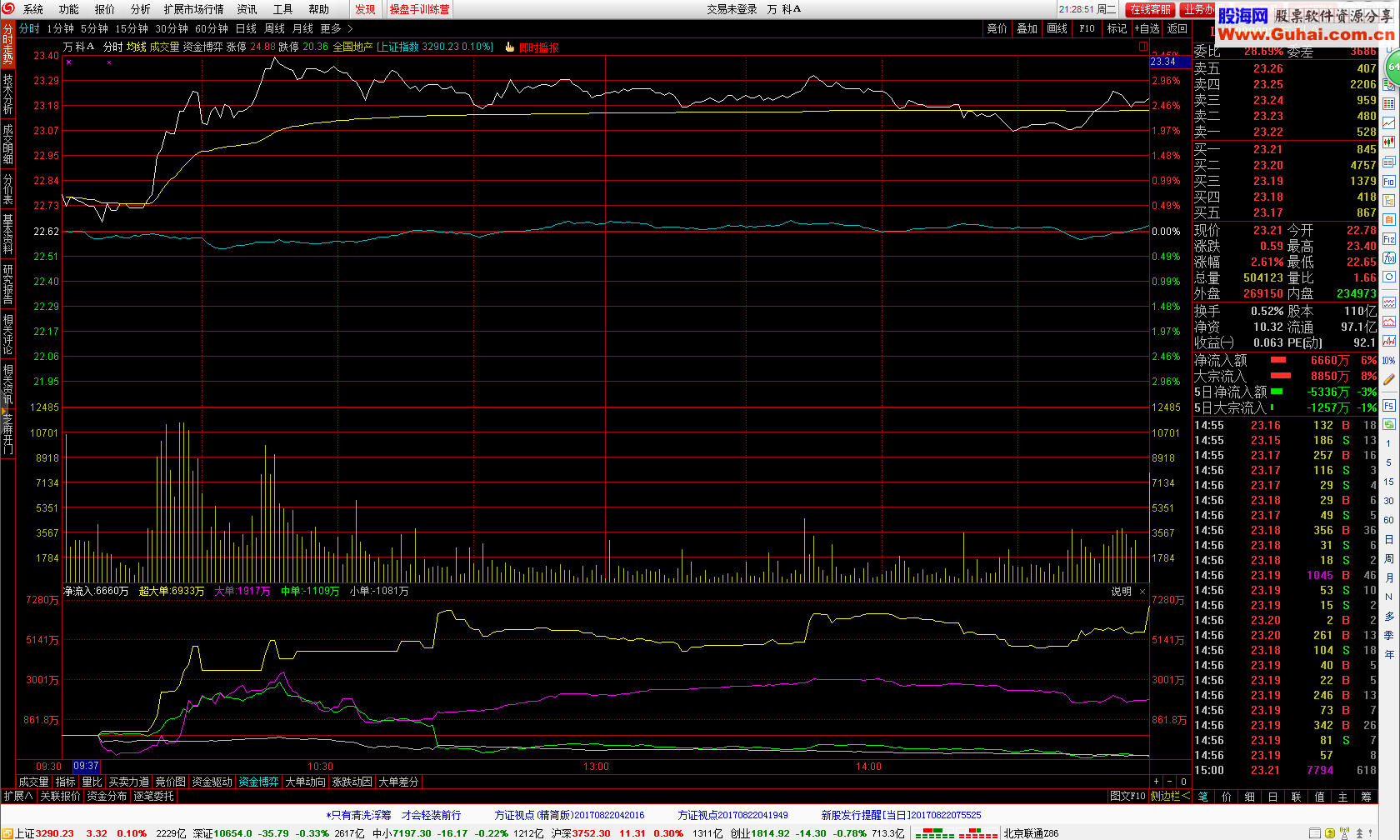1400x840 pixels.
Task: Open the 即时播报 hand icon link
Action: (x=532, y=47)
